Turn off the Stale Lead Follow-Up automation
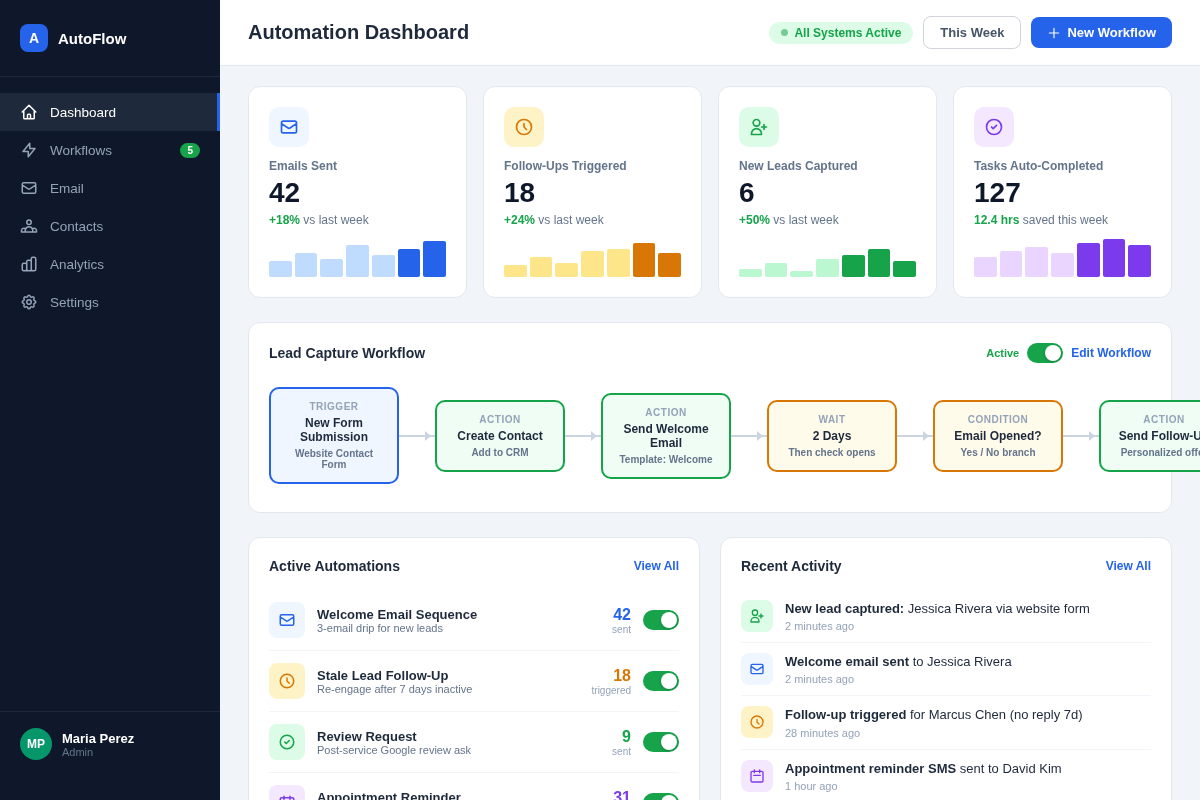 coord(660,681)
